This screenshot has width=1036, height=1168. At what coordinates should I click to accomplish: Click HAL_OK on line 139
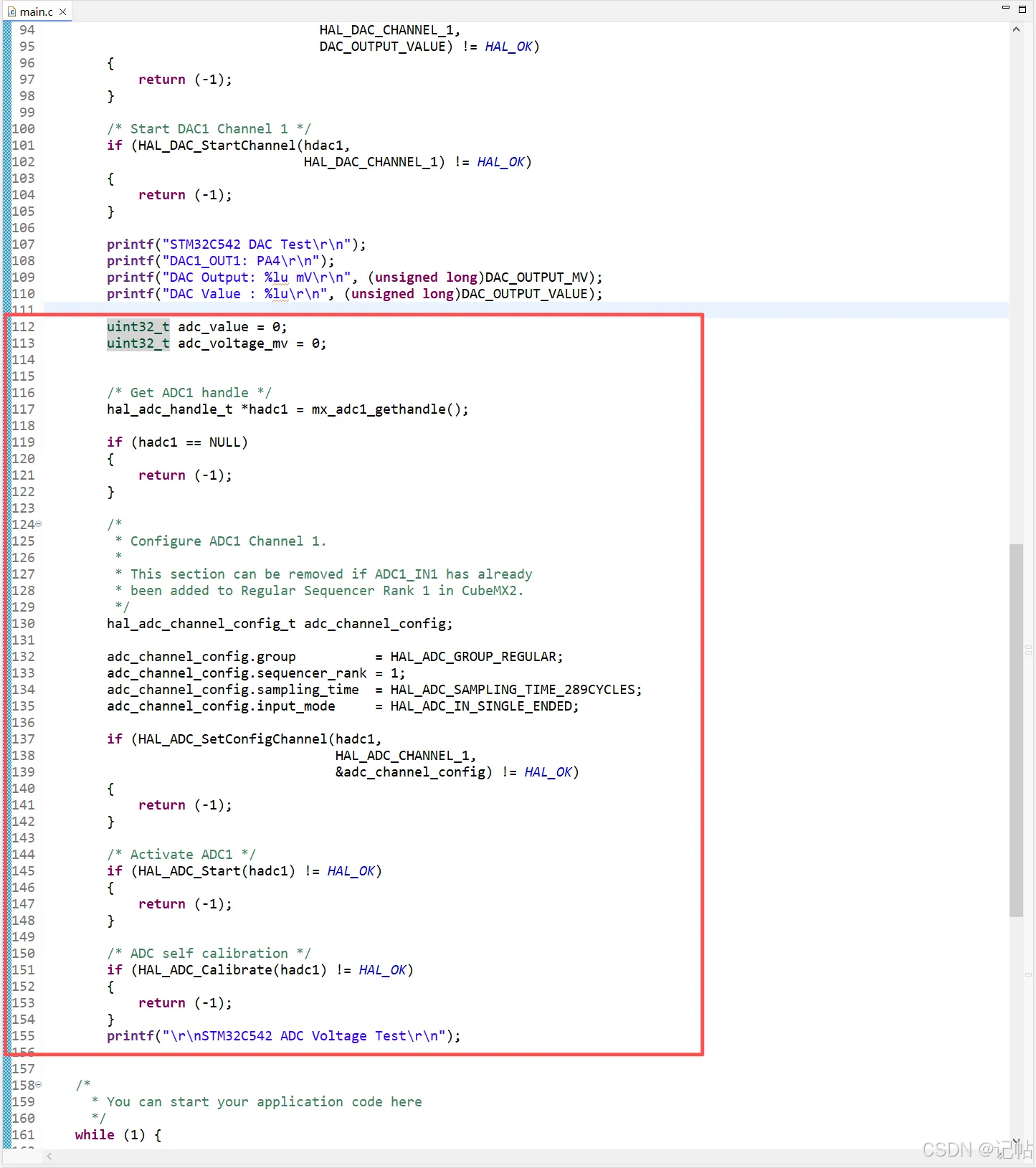548,772
